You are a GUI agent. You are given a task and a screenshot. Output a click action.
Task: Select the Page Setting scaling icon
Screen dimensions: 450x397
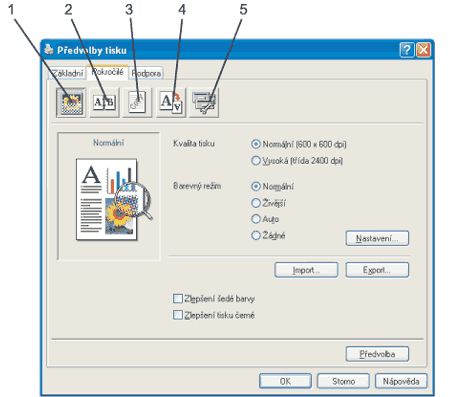click(171, 102)
